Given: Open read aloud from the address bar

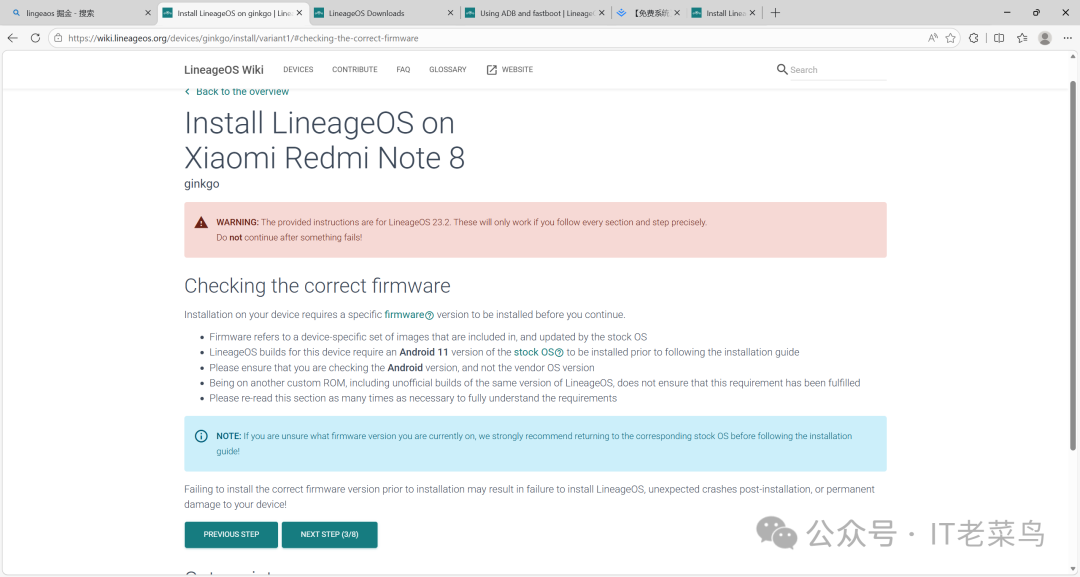Looking at the screenshot, I should coord(933,38).
